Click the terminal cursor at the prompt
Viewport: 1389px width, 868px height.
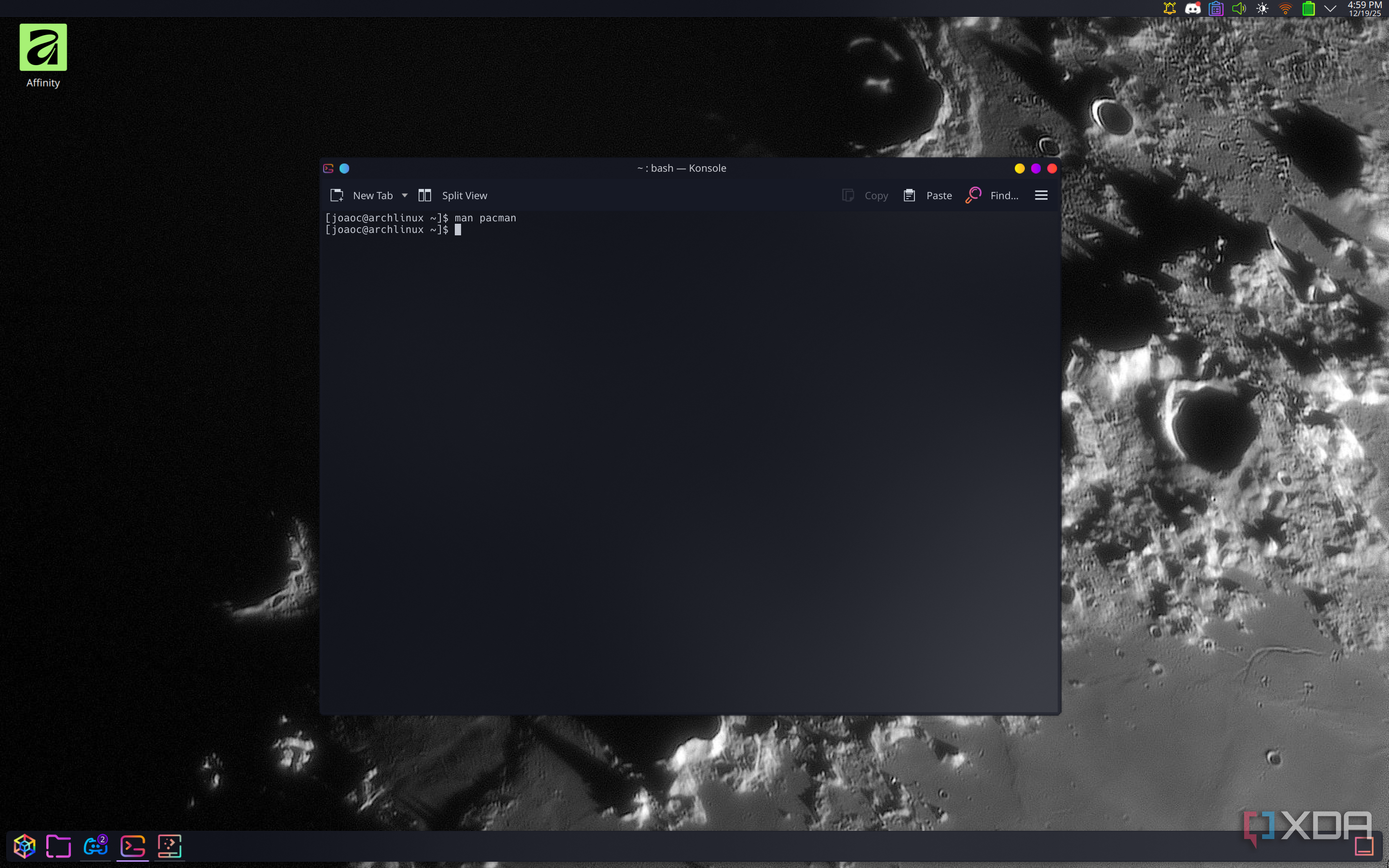click(458, 230)
